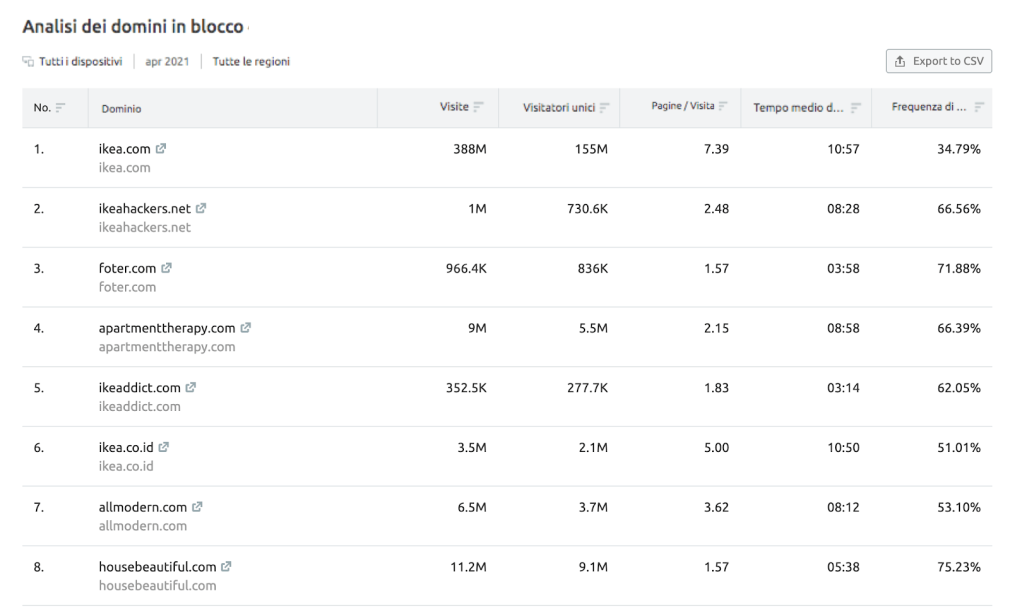This screenshot has width=1010, height=613.
Task: Select the 352.5K visits value
Action: [x=466, y=388]
